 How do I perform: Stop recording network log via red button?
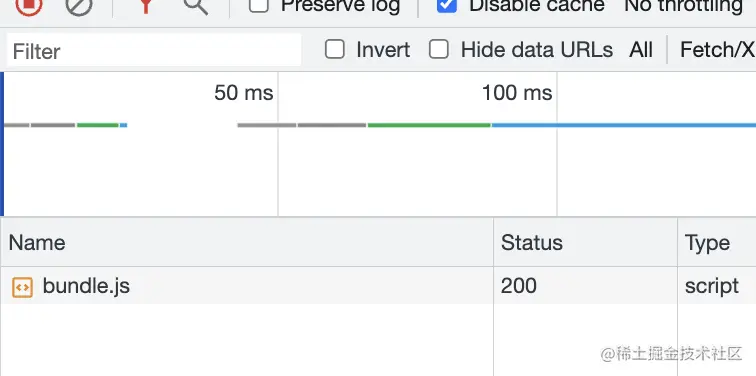coord(29,6)
